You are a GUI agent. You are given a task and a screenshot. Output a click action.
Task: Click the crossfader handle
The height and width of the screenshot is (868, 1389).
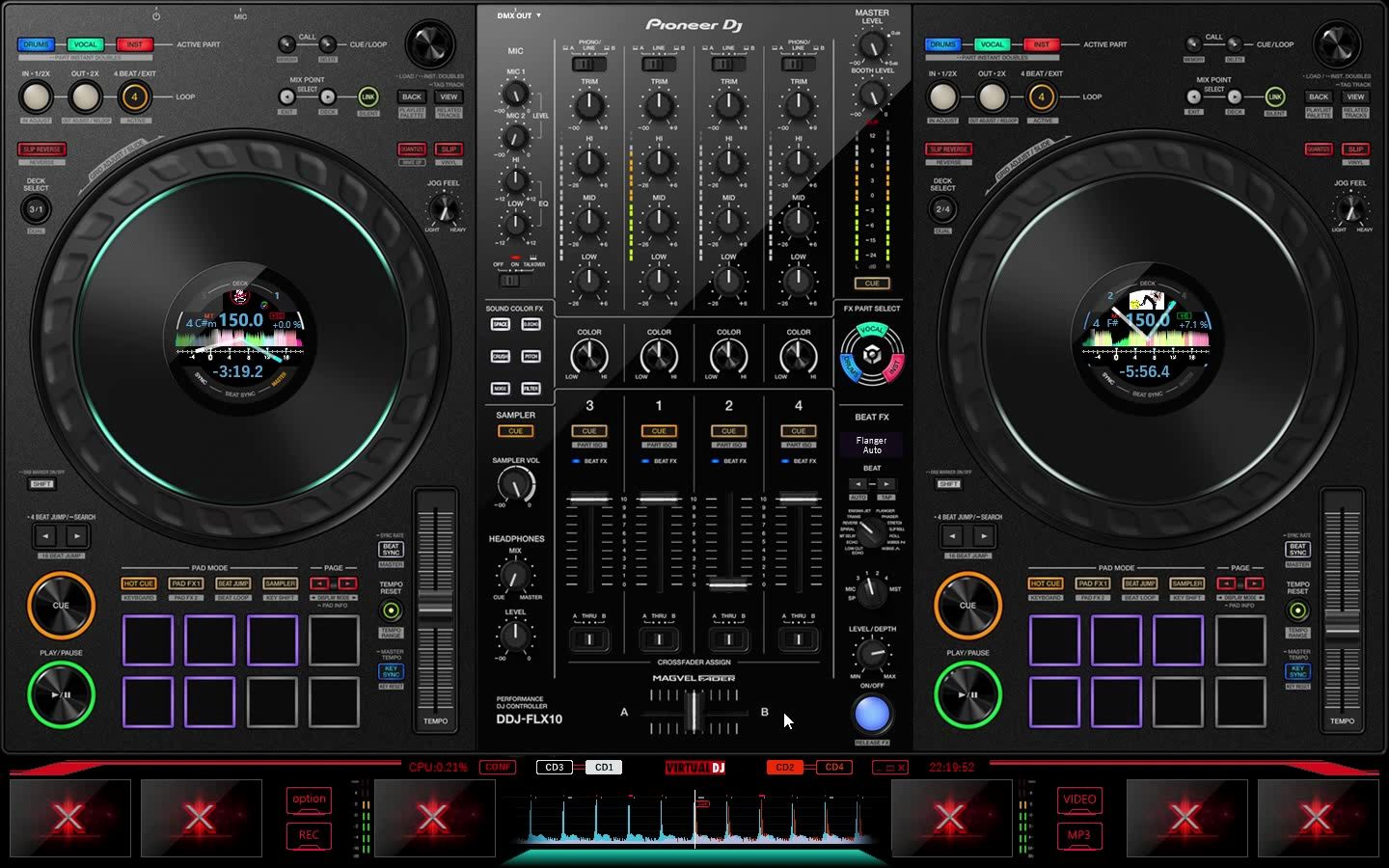coord(694,712)
